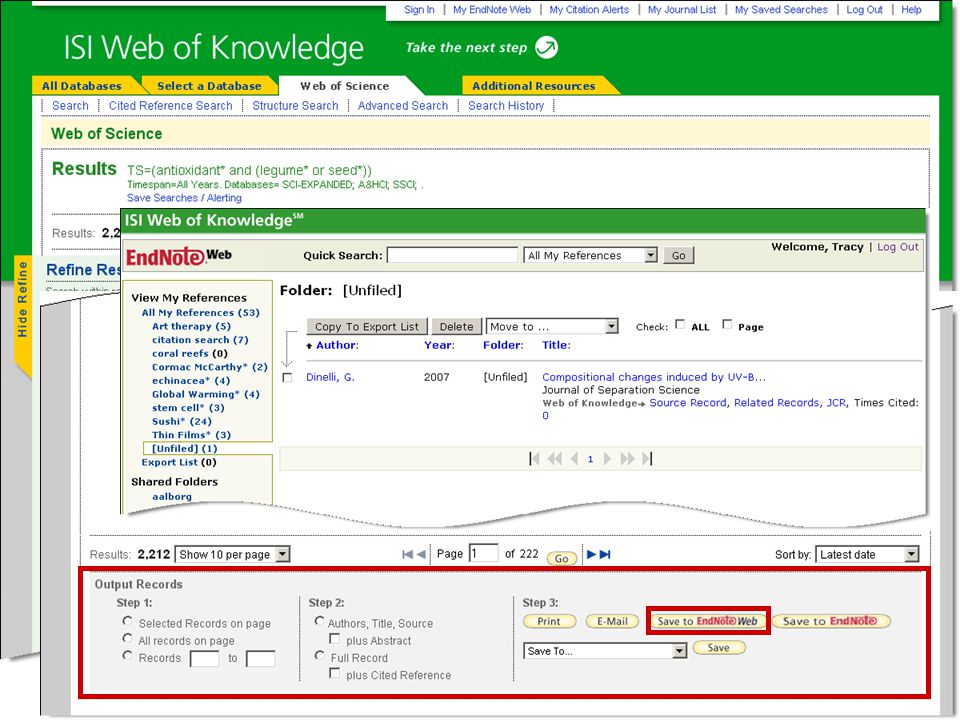Open the aalborg shared folder
This screenshot has height=720, width=960.
pyautogui.click(x=171, y=497)
